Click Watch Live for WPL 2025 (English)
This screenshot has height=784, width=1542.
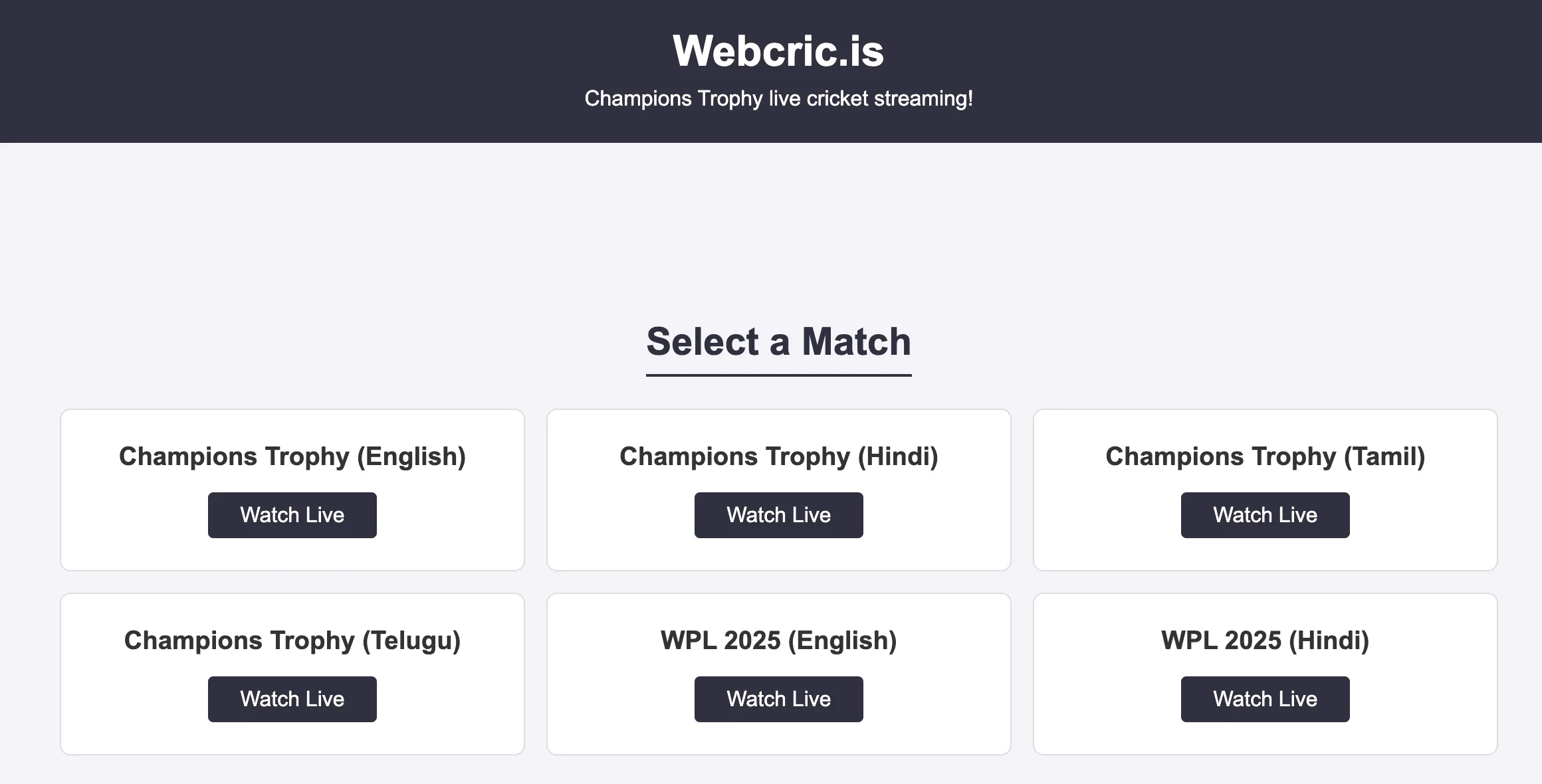pyautogui.click(x=778, y=699)
